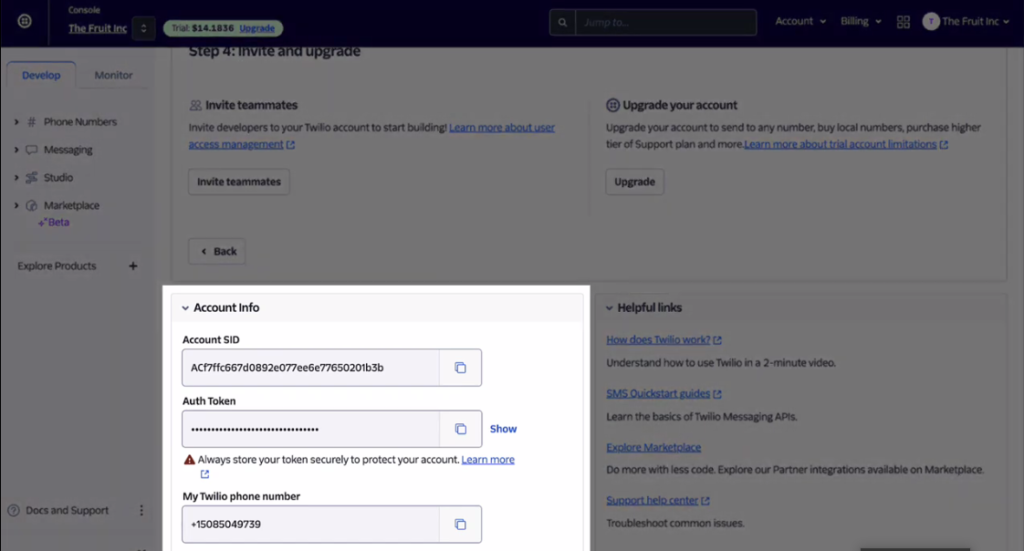
Task: Focus the Jump to search field
Action: tap(665, 22)
